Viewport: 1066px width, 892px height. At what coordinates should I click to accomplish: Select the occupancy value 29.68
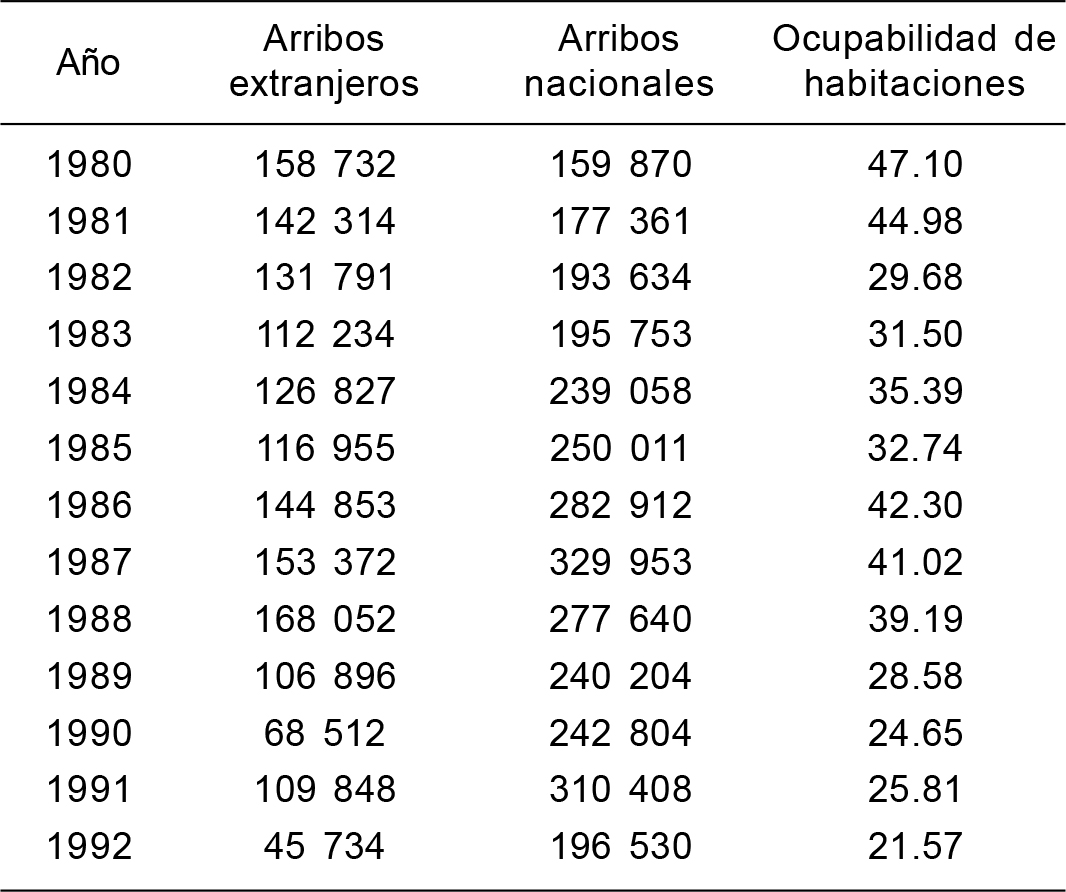tap(915, 278)
